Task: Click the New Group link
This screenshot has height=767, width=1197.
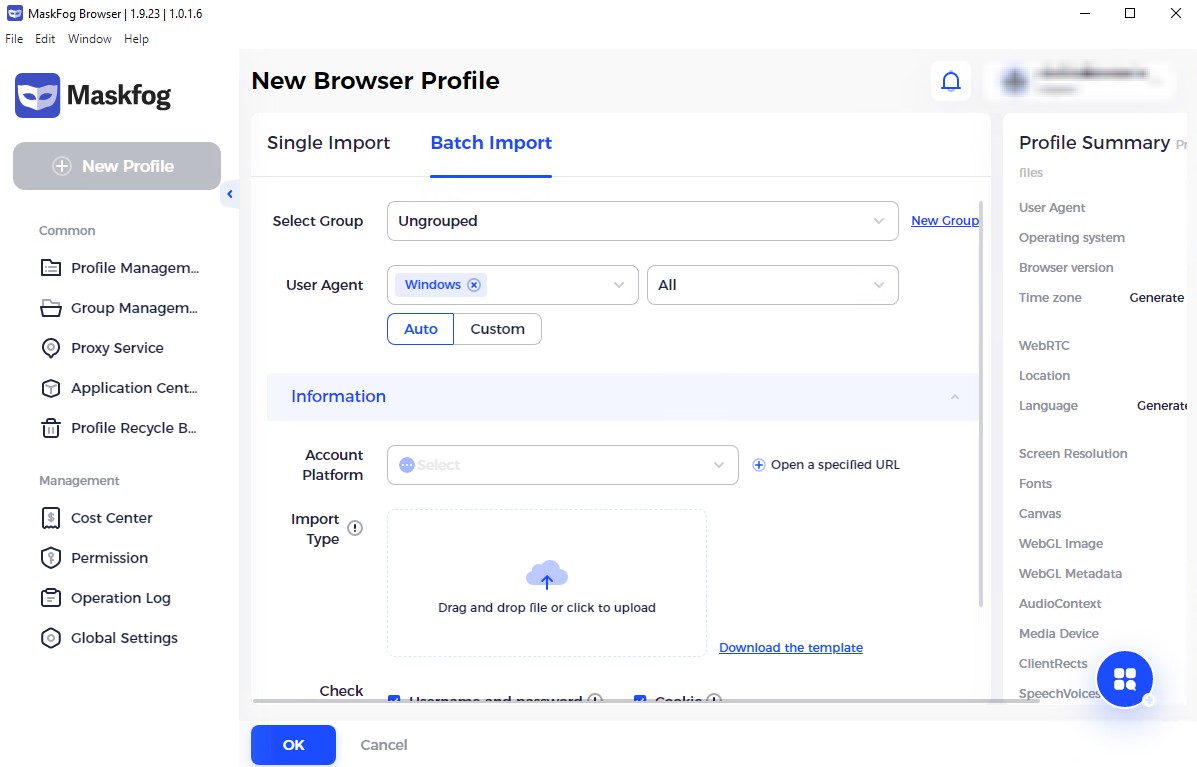Action: point(945,221)
